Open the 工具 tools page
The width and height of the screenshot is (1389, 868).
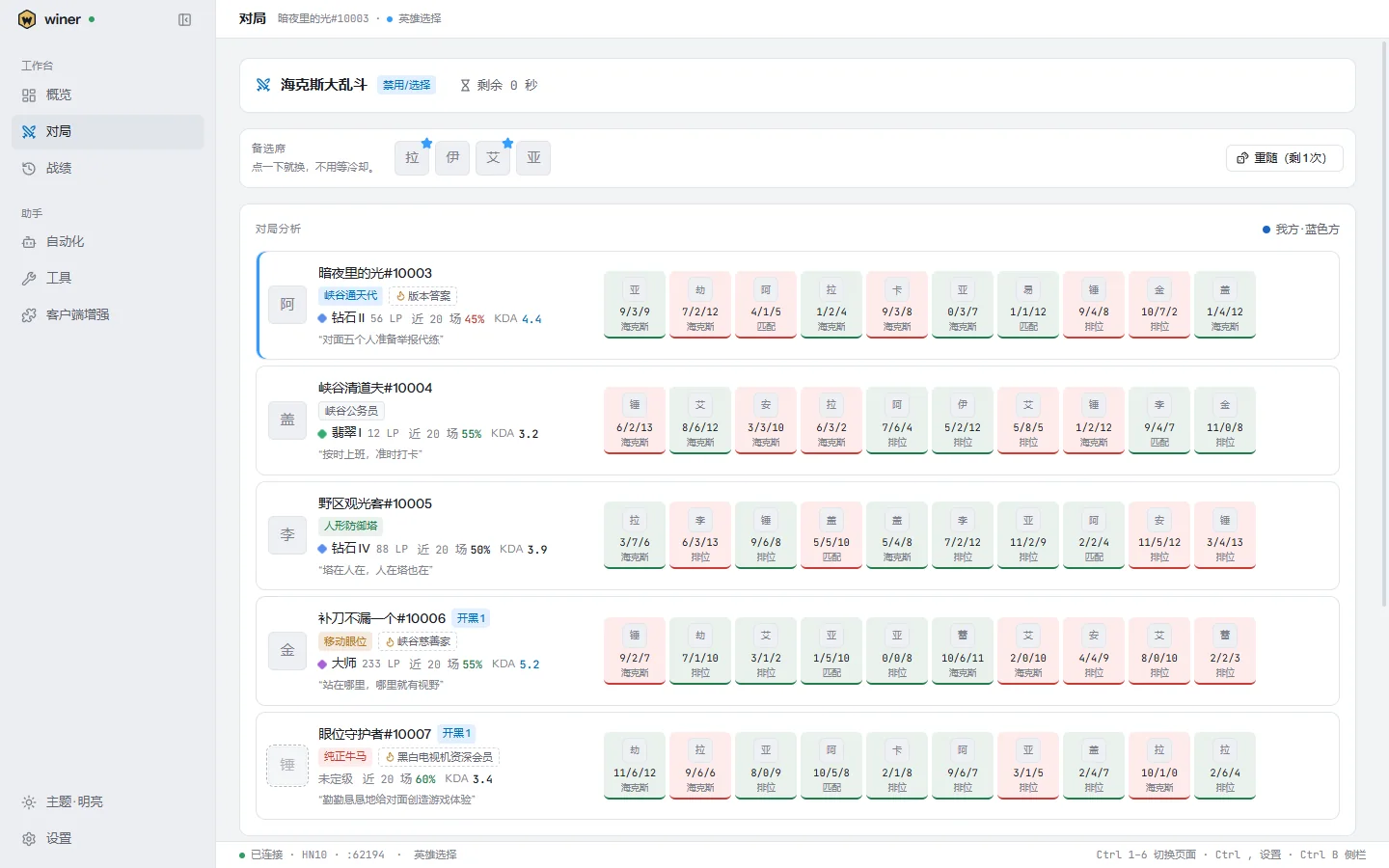click(108, 278)
